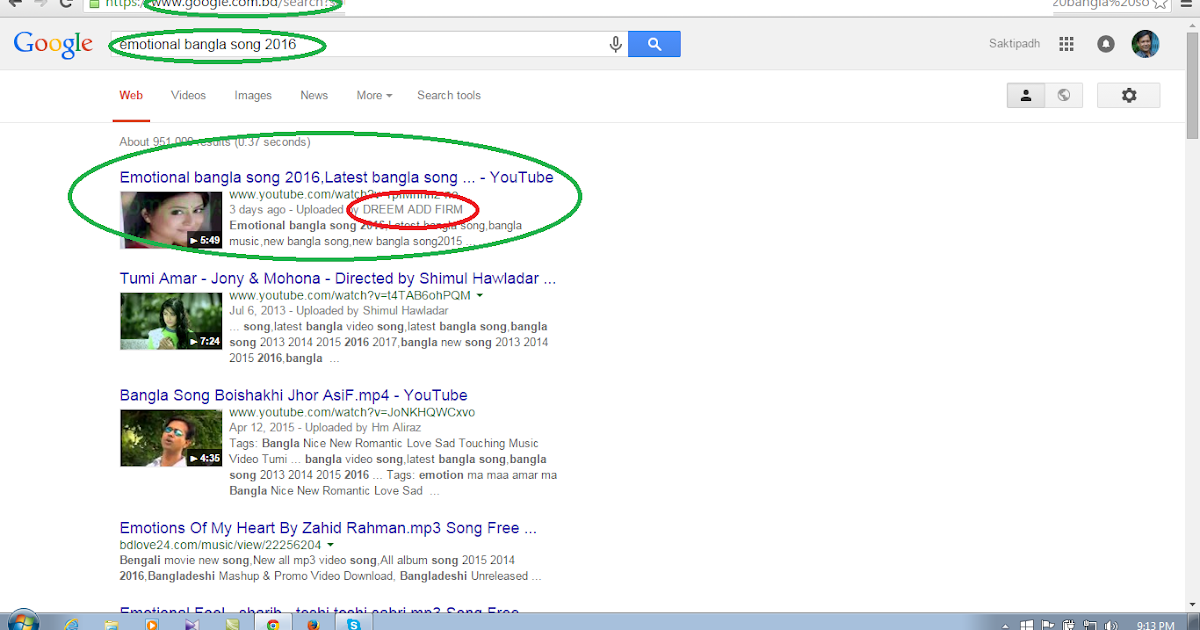The image size is (1200, 630).
Task: Click the Skype icon in taskbar
Action: (x=354, y=624)
